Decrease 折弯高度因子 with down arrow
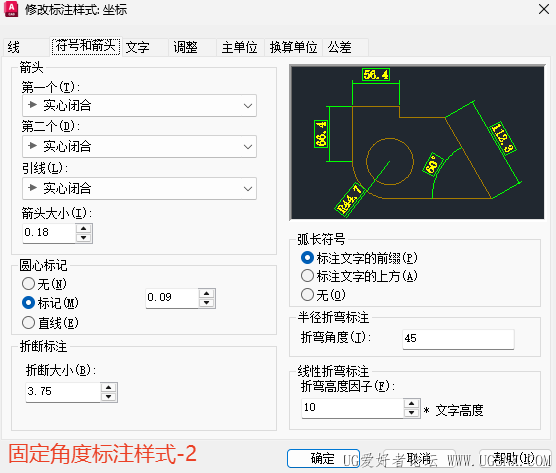556x473 pixels. pos(412,413)
